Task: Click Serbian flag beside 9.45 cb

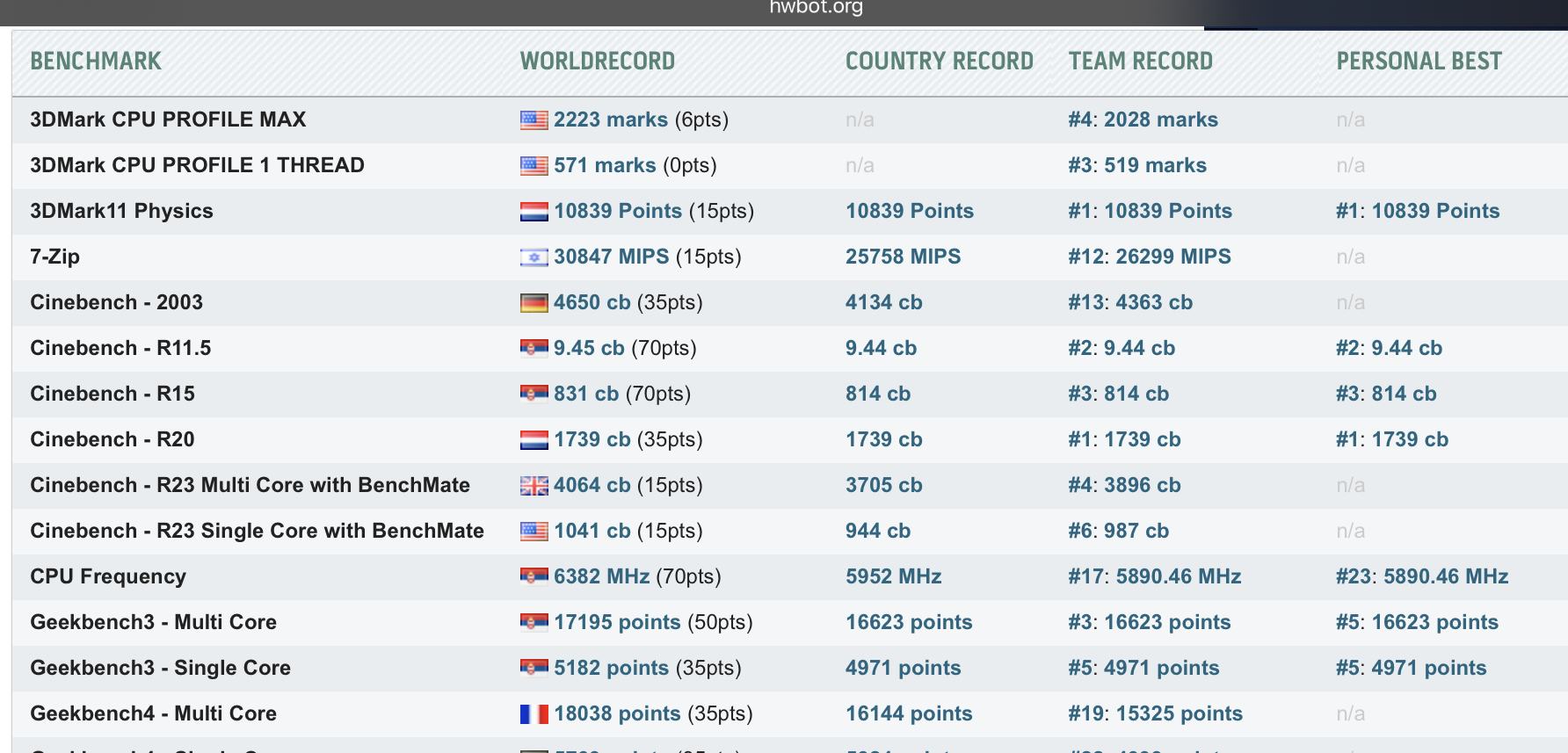Action: [534, 349]
